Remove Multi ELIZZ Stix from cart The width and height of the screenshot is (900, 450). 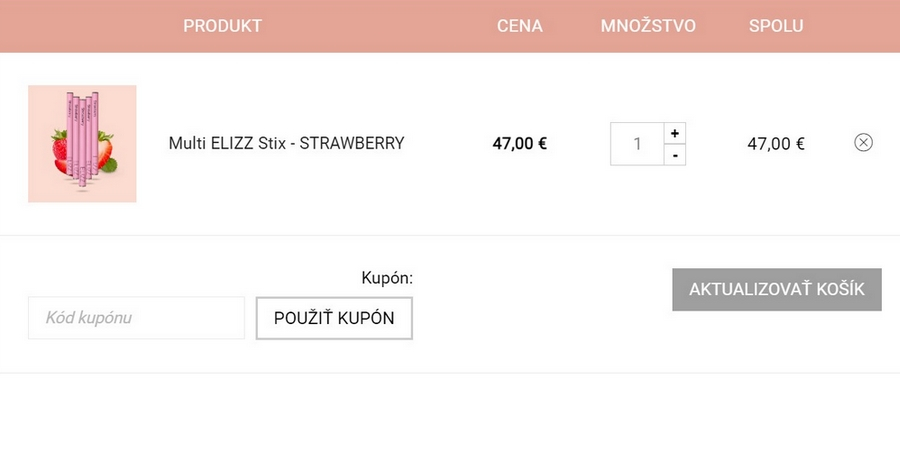[x=863, y=143]
